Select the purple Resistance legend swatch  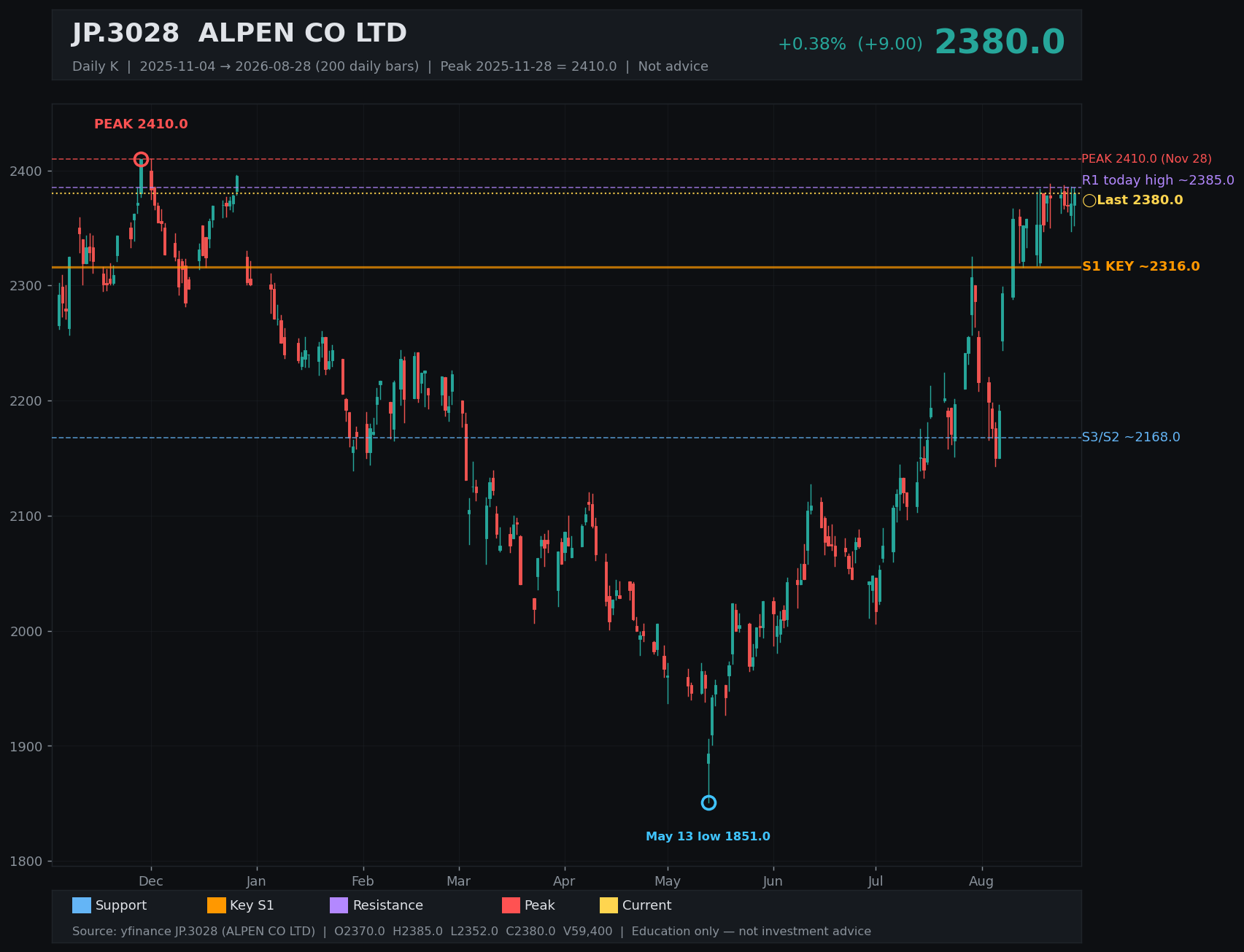point(339,905)
